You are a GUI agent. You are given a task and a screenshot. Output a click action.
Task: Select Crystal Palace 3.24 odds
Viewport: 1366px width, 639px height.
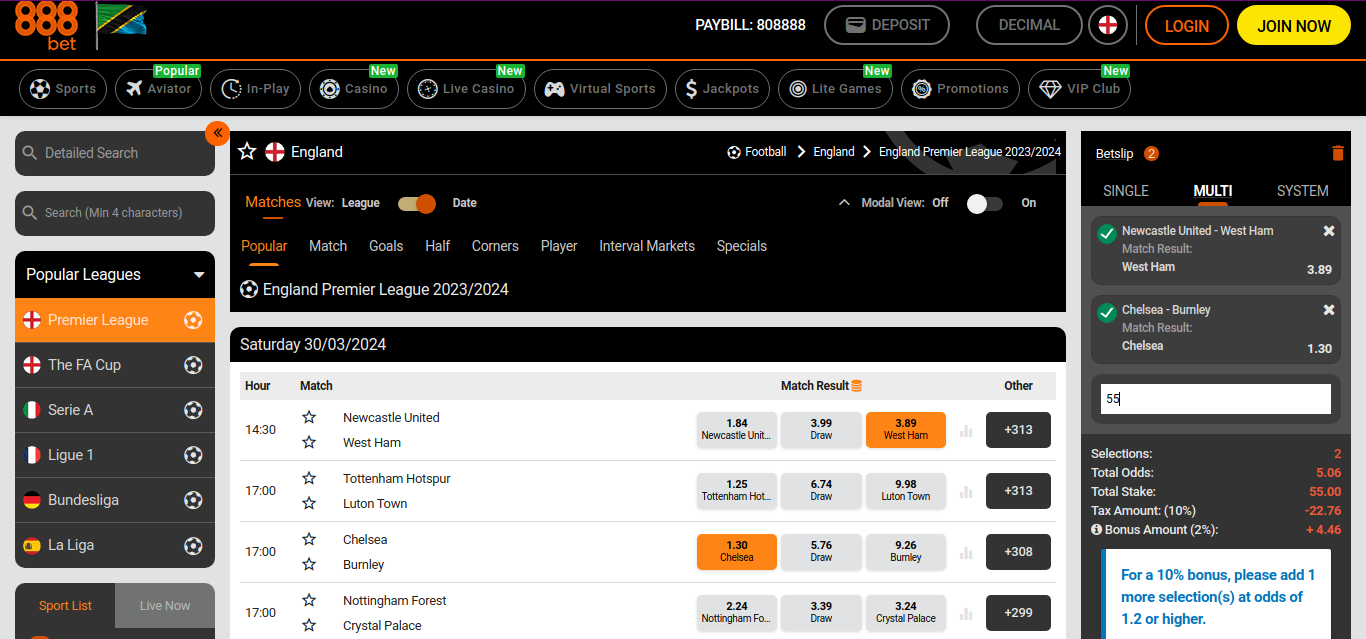(x=906, y=612)
